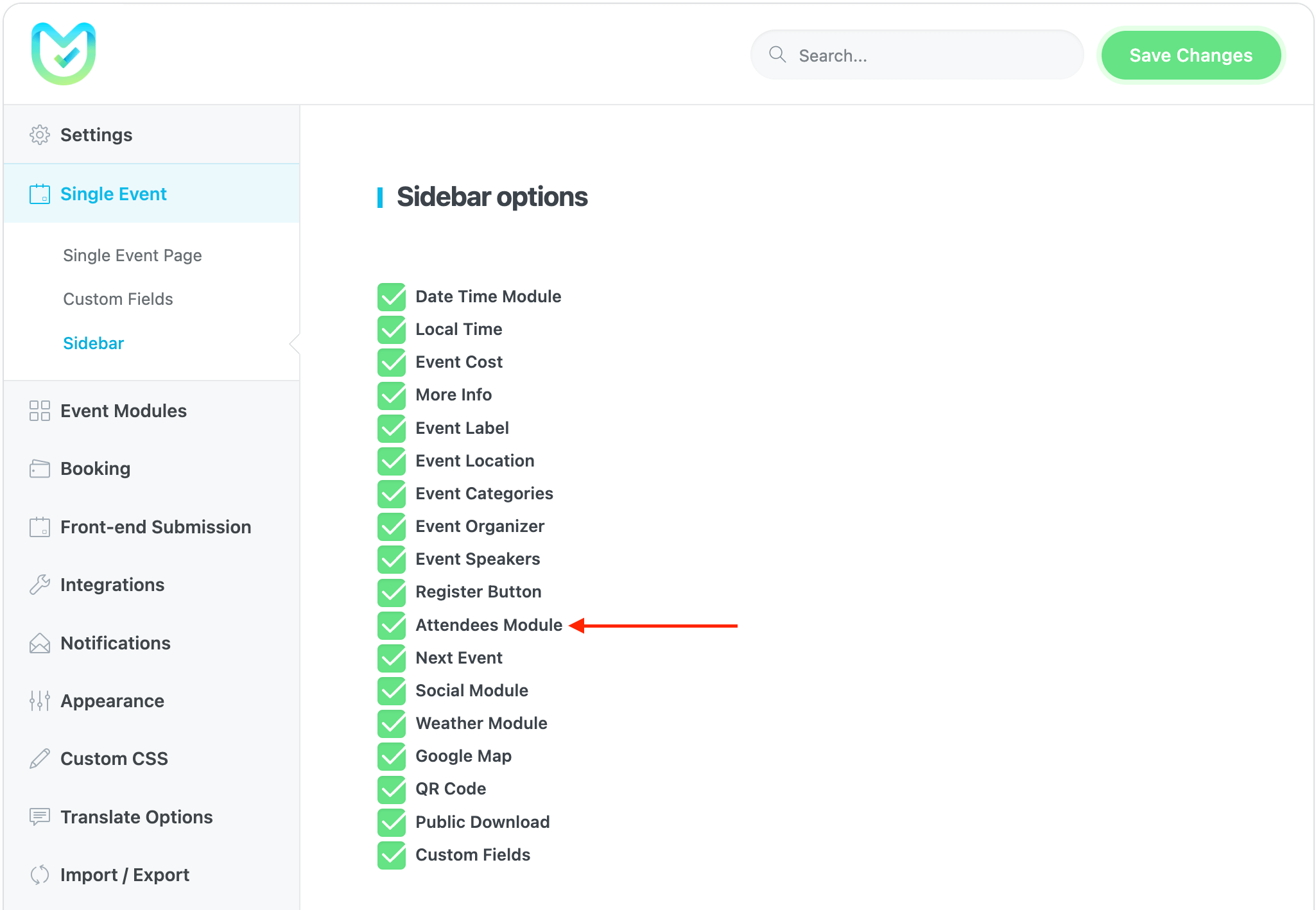This screenshot has height=910, width=1316.
Task: Click the Notifications envelope icon
Action: point(40,643)
